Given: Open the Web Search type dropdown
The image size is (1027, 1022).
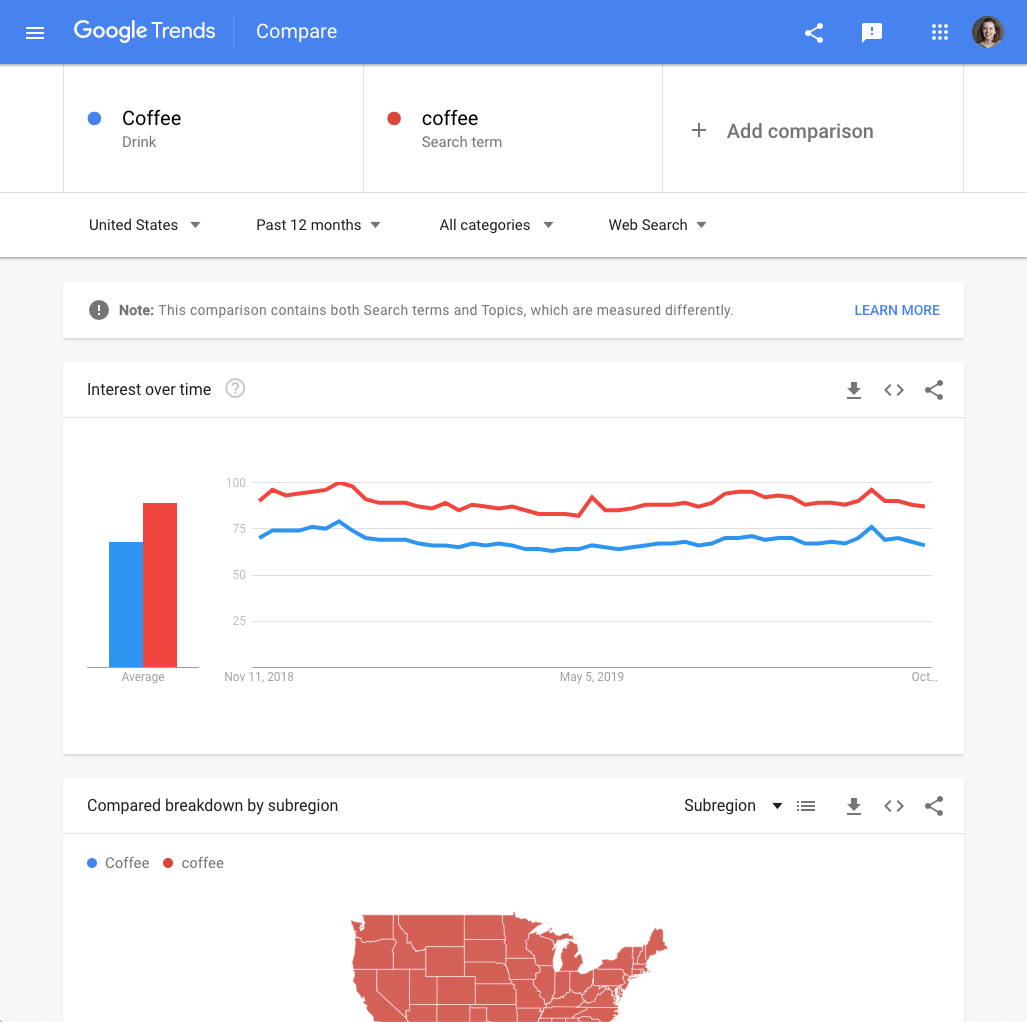Looking at the screenshot, I should pyautogui.click(x=658, y=225).
